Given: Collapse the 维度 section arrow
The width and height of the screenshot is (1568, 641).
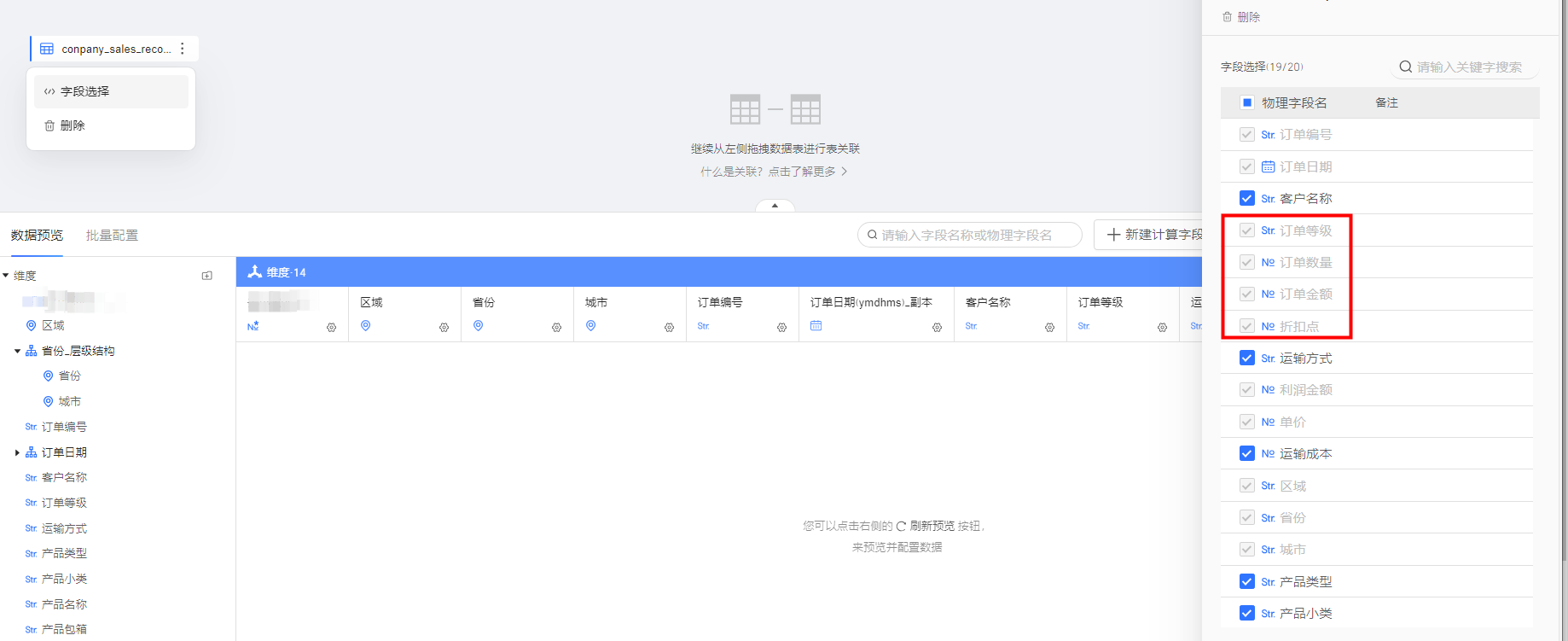Looking at the screenshot, I should click(x=6, y=276).
